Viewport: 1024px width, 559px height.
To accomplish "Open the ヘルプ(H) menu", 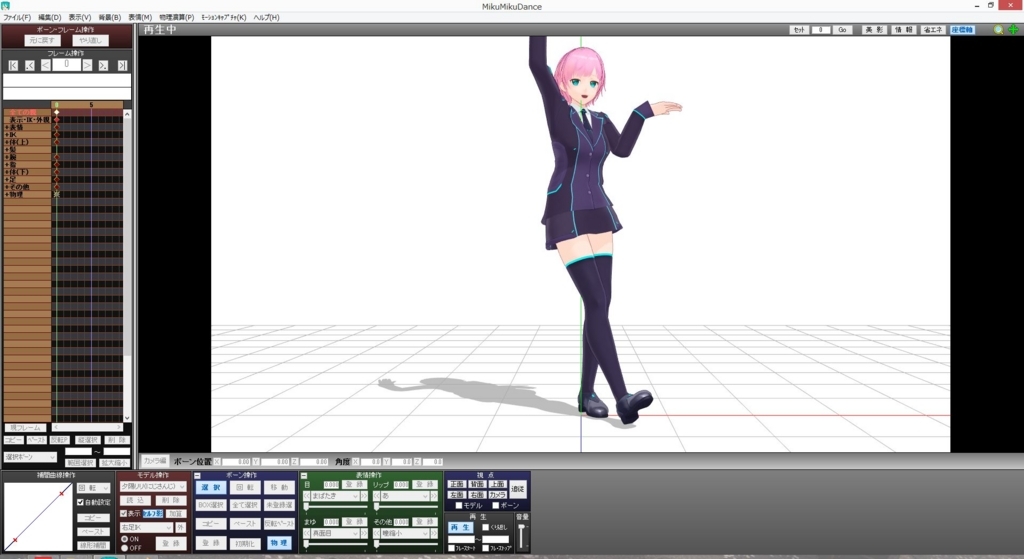I will pos(266,18).
